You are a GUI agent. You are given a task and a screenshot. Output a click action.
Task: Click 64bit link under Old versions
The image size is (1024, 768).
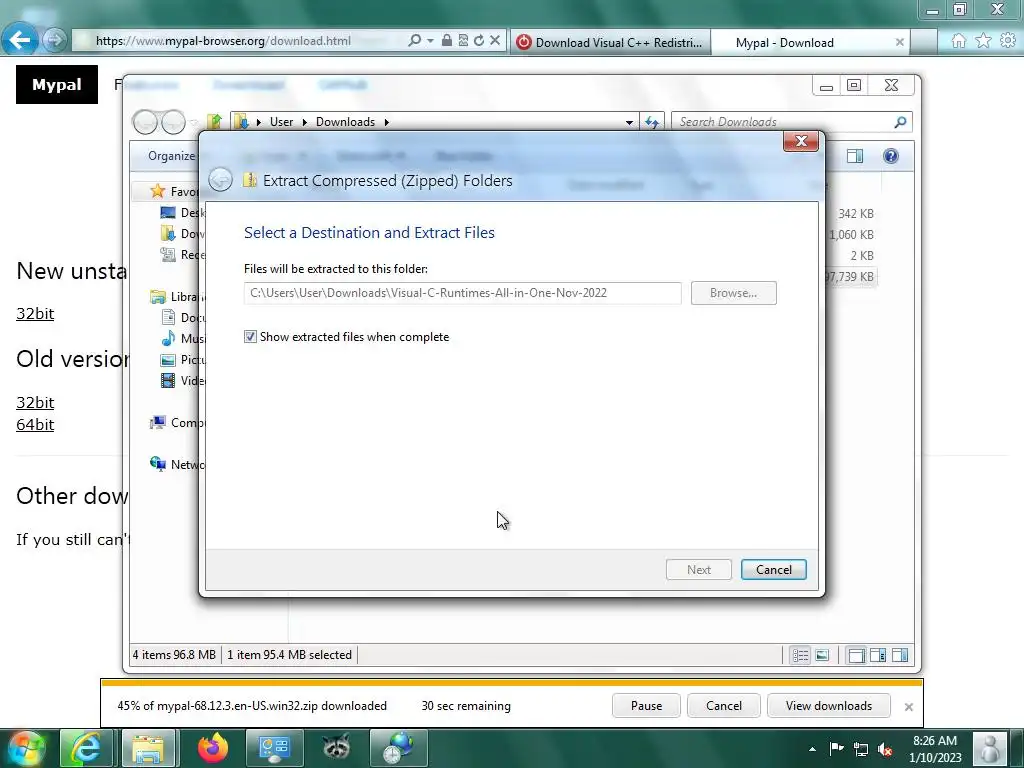pyautogui.click(x=35, y=424)
